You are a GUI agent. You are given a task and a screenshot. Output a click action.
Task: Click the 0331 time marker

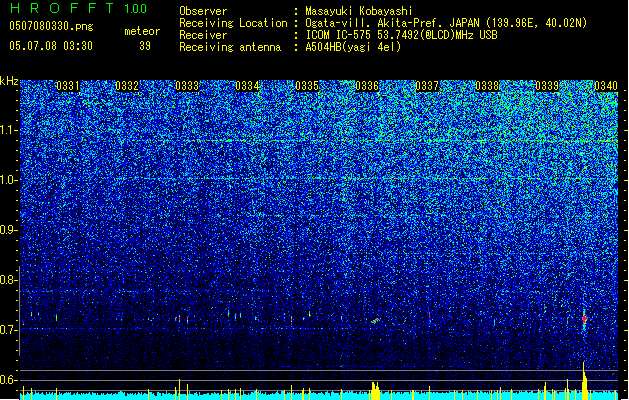(x=67, y=86)
